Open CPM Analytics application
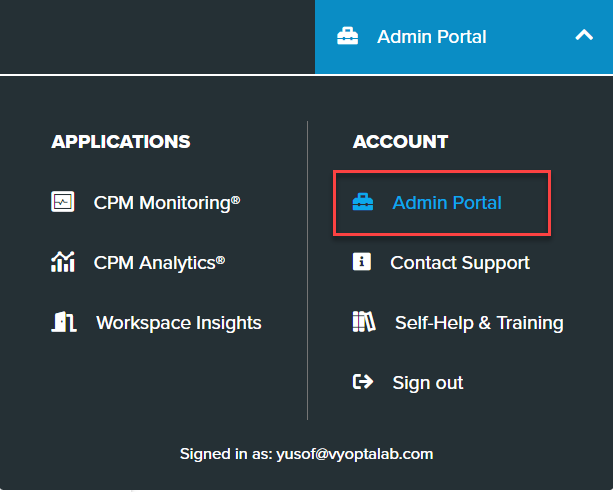 pyautogui.click(x=159, y=263)
